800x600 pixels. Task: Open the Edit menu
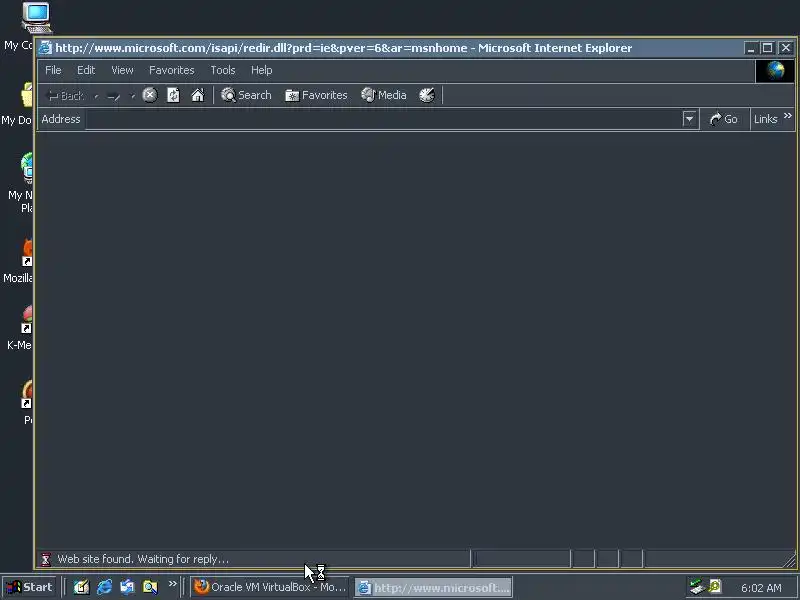[86, 70]
